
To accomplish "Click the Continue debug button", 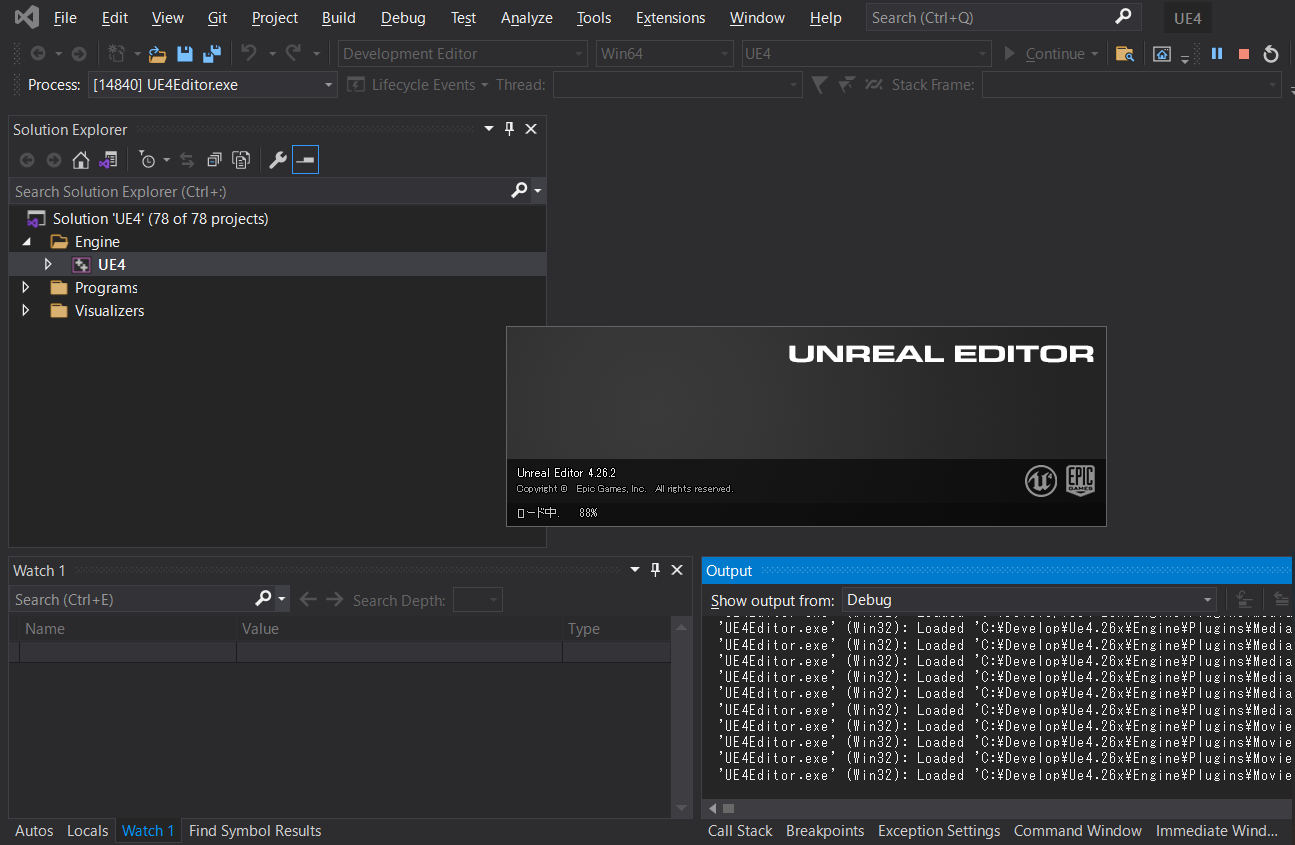I will (1045, 54).
